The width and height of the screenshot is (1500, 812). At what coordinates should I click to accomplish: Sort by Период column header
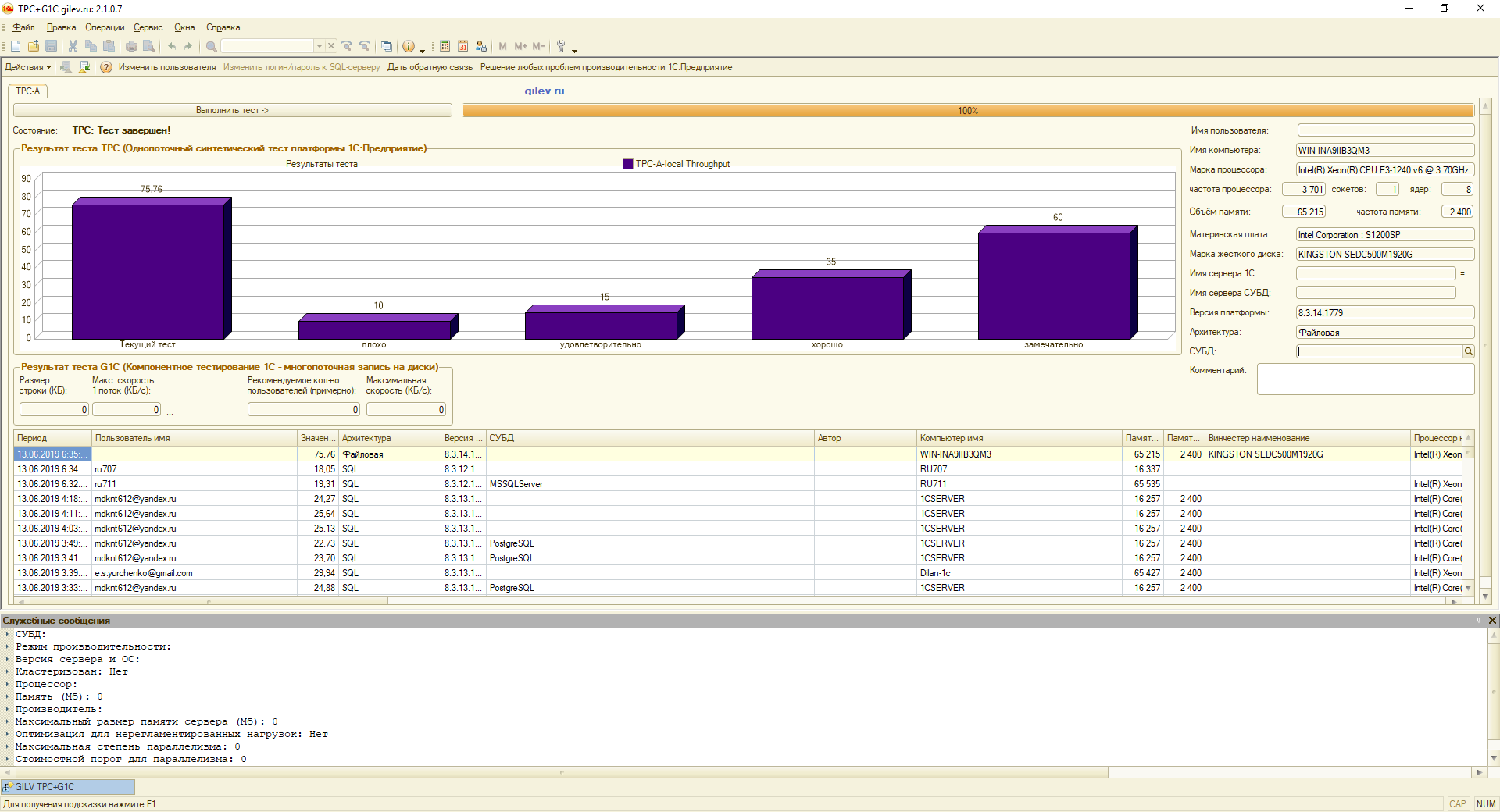52,438
